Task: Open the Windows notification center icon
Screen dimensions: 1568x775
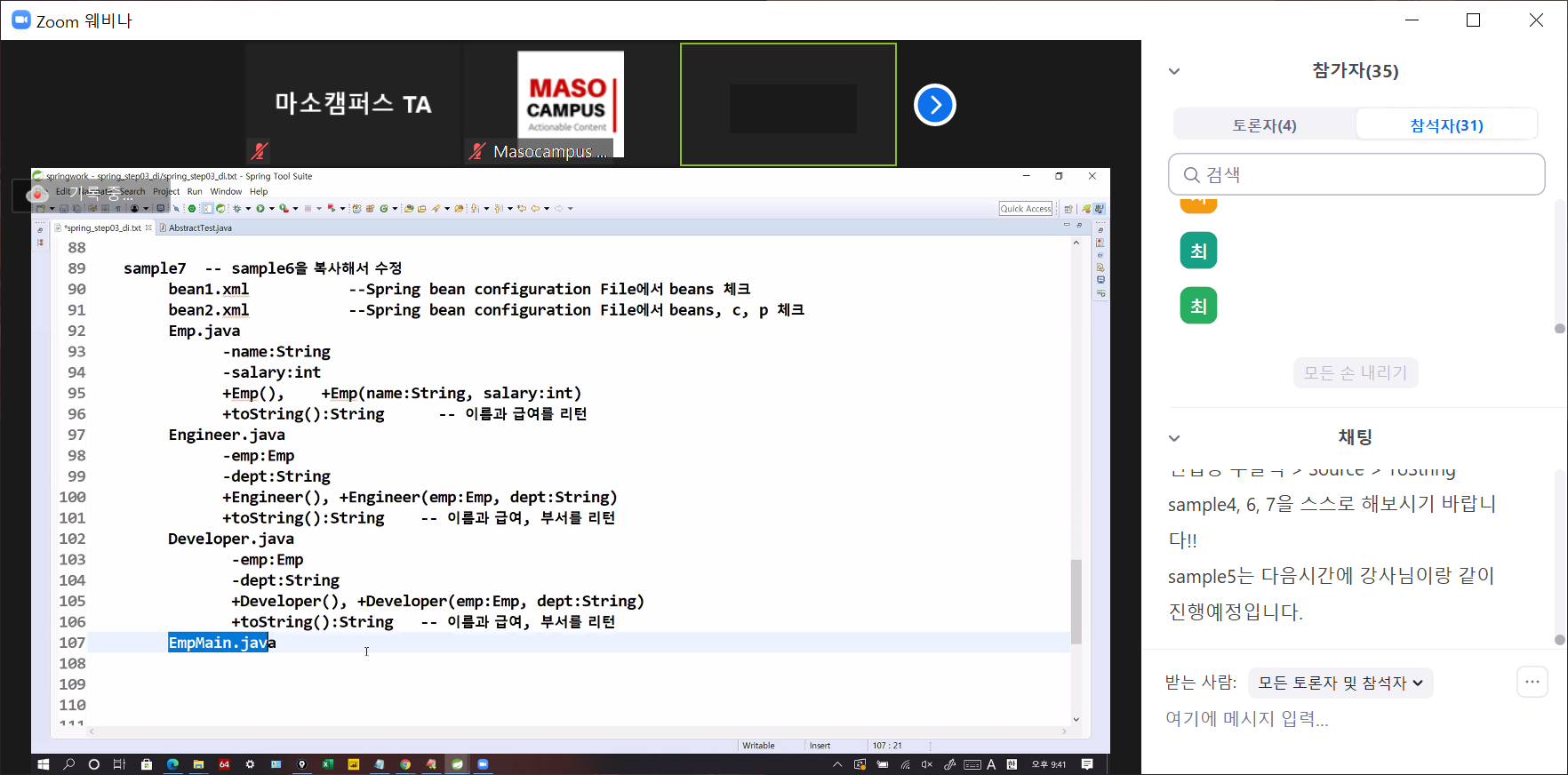Action: [x=1087, y=764]
